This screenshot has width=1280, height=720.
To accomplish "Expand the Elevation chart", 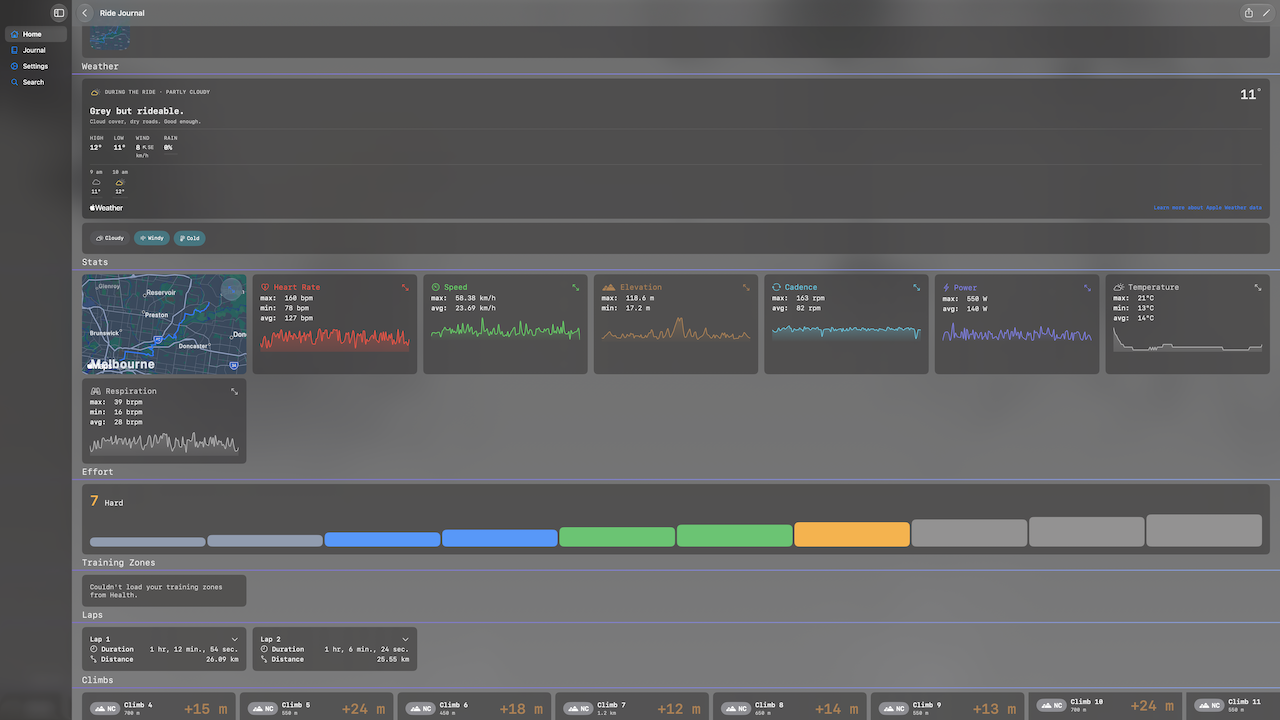I will point(746,287).
